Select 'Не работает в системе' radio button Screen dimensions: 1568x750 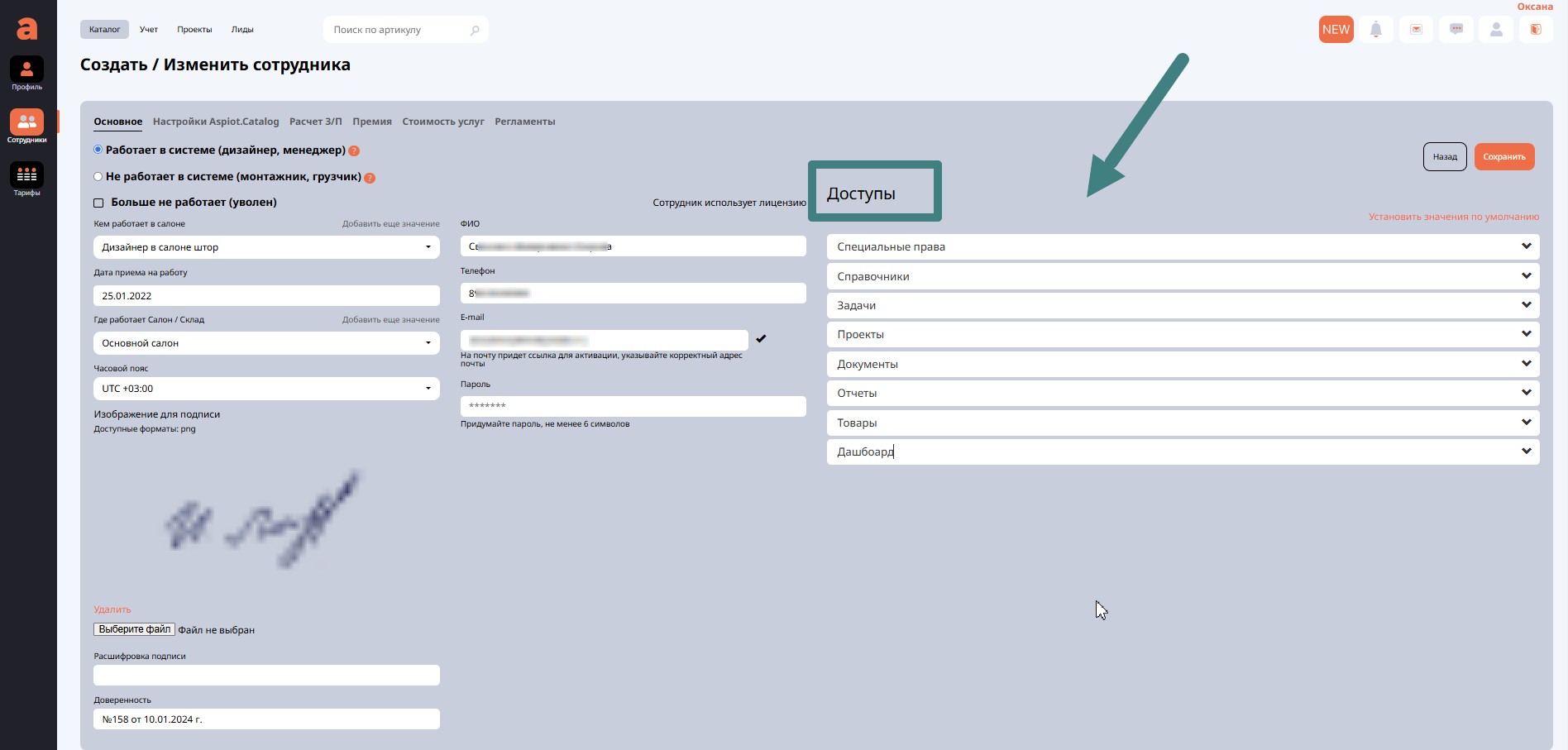pyautogui.click(x=98, y=177)
